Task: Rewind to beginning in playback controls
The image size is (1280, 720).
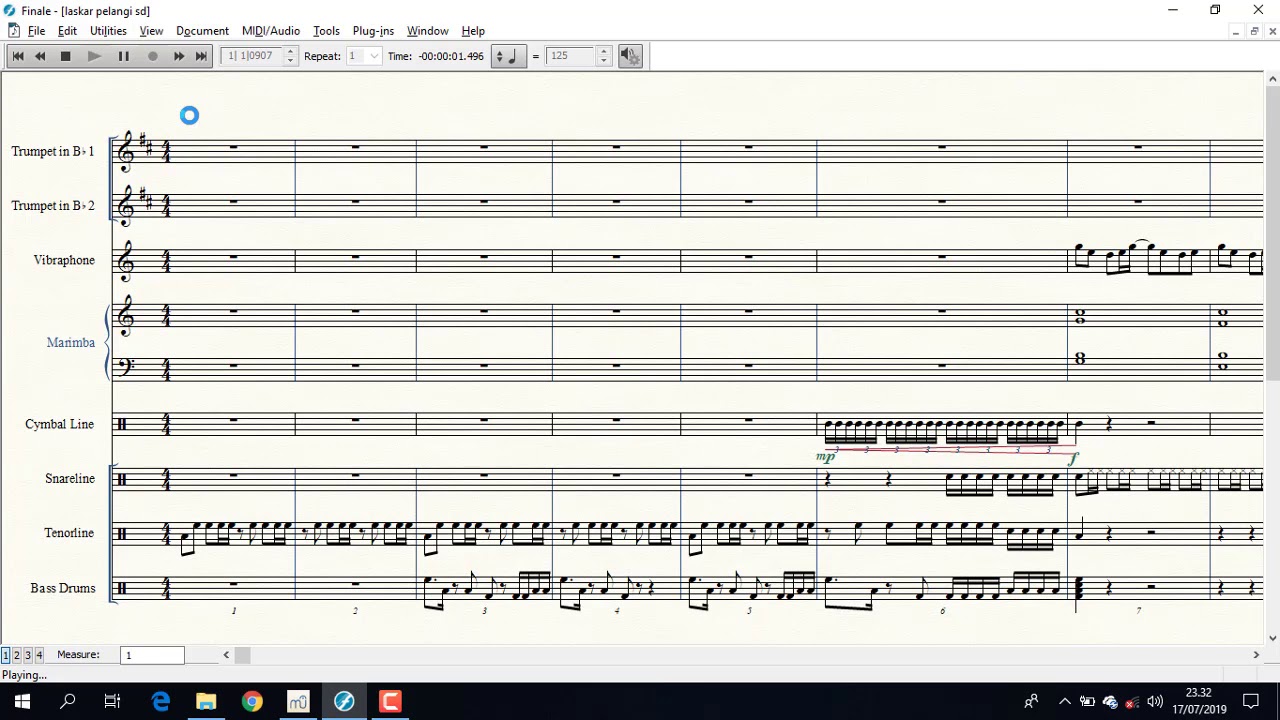Action: tap(18, 56)
